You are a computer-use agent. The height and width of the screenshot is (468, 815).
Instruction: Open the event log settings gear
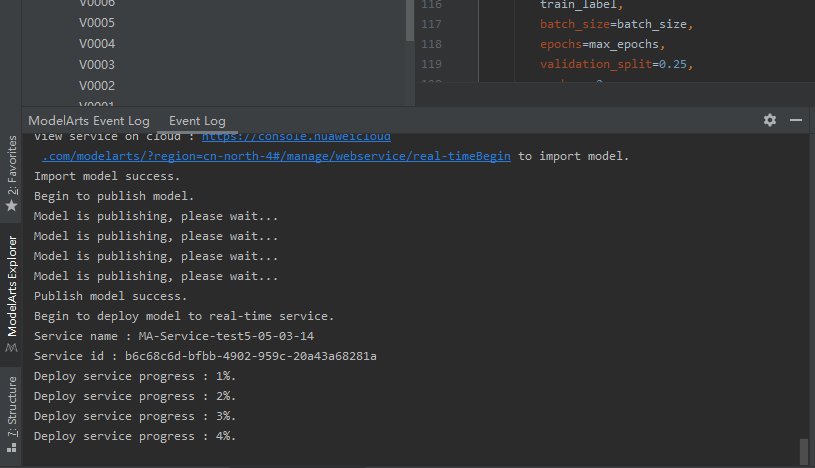click(769, 120)
